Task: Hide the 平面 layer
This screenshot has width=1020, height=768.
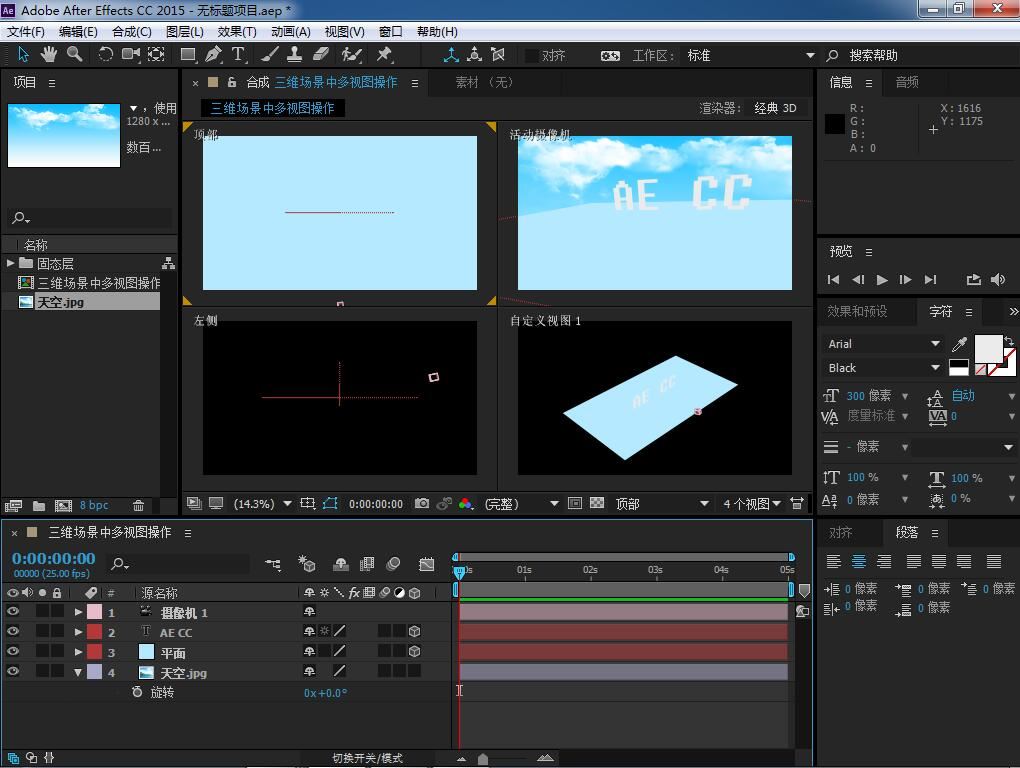Action: pyautogui.click(x=12, y=651)
